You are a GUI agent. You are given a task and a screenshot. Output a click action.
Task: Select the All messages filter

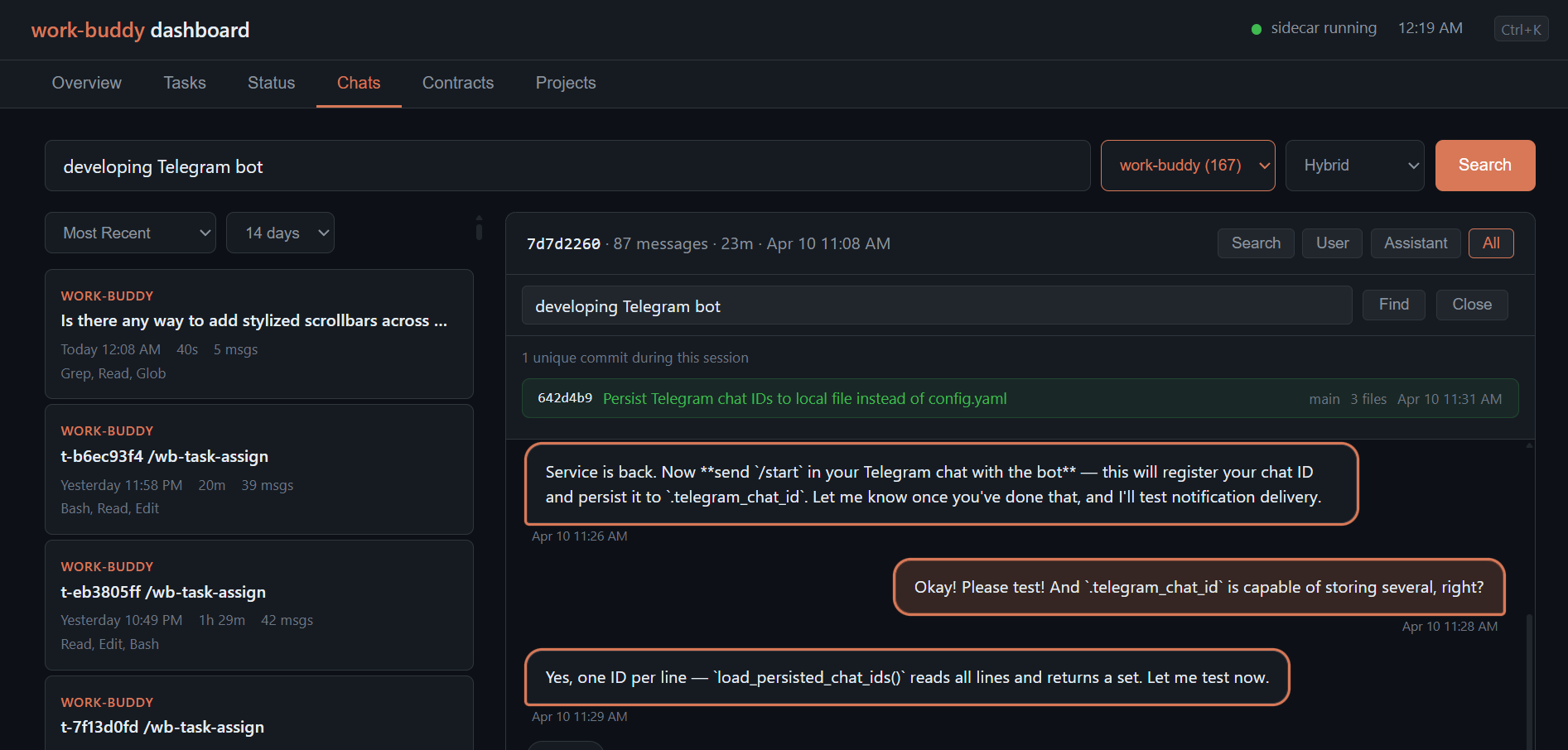1491,243
